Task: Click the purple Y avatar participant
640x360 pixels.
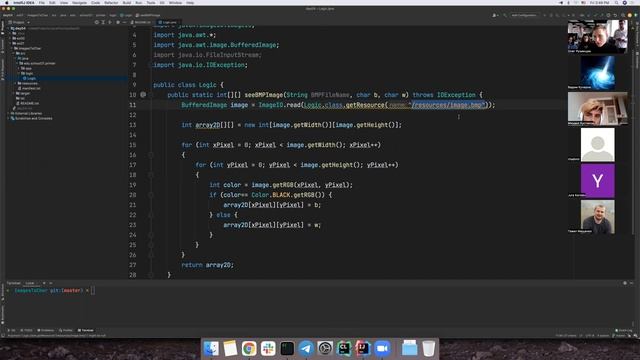Action: (x=598, y=181)
